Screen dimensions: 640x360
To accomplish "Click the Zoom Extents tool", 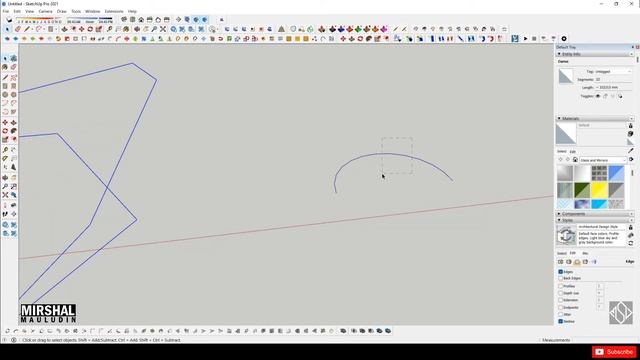I will tap(5, 195).
